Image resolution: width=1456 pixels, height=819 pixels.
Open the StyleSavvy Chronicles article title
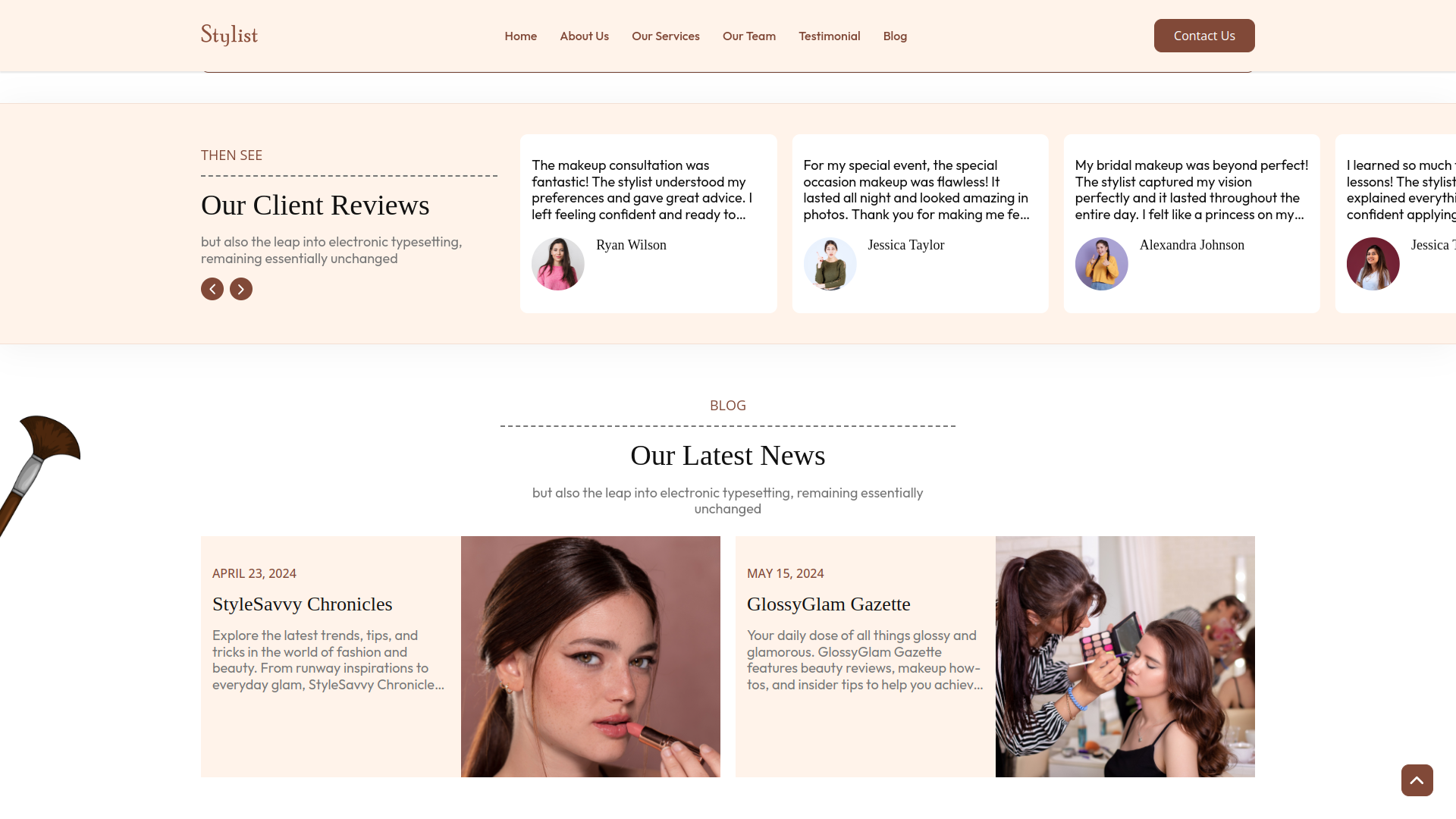(302, 604)
